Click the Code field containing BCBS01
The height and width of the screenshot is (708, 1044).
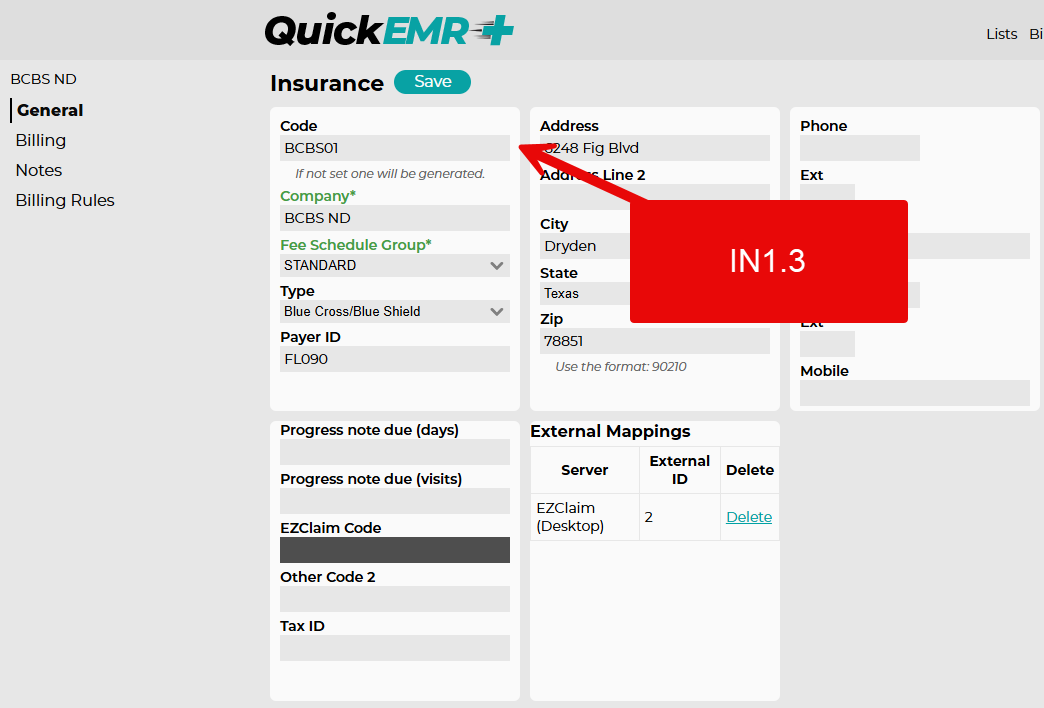coord(395,148)
